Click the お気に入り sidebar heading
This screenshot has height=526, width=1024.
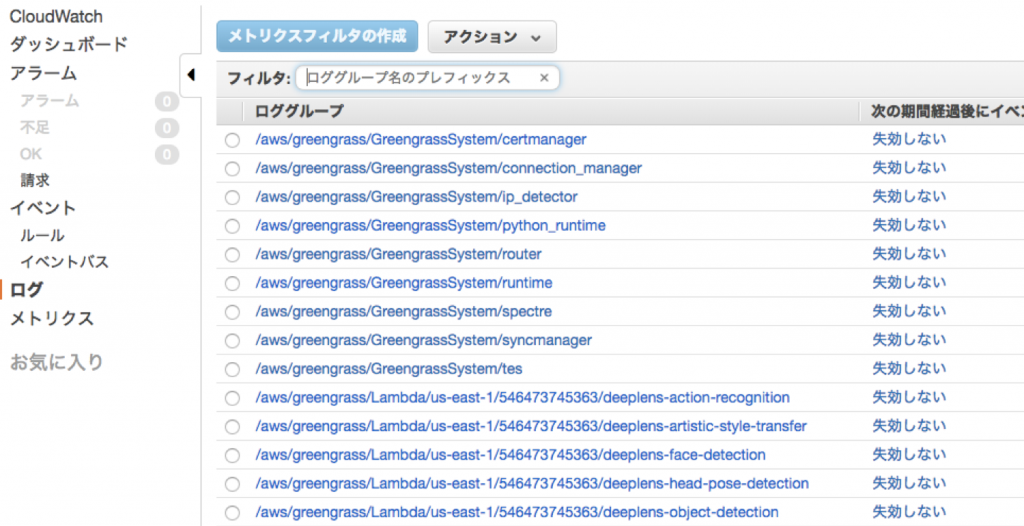click(57, 362)
